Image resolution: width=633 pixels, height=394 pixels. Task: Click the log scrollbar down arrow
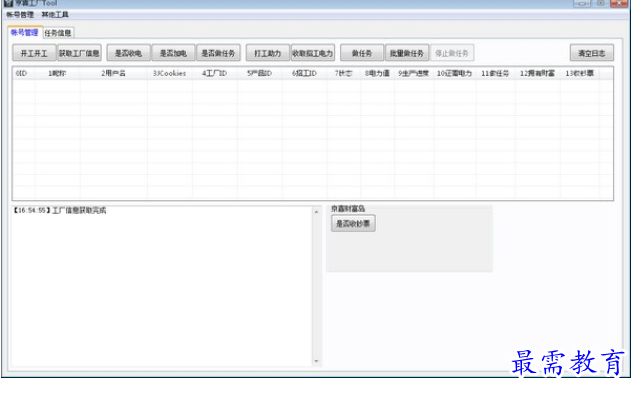[x=316, y=361]
